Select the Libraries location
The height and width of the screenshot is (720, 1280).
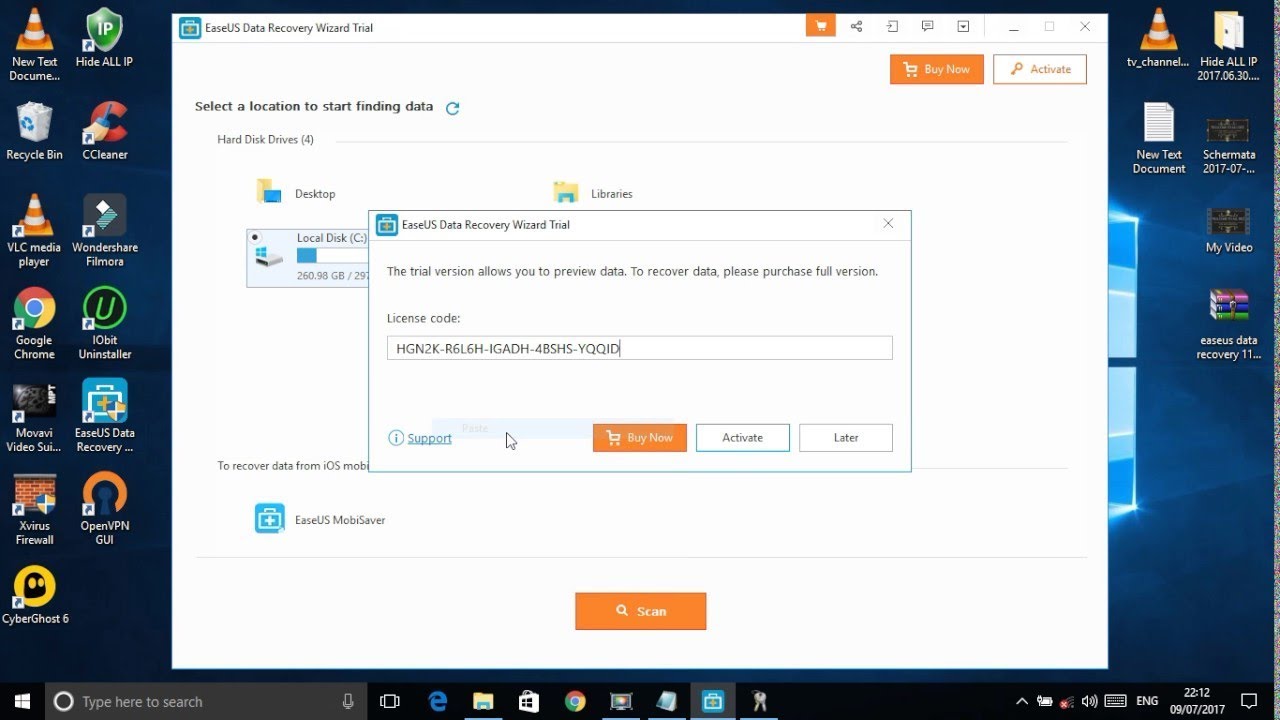pos(593,193)
